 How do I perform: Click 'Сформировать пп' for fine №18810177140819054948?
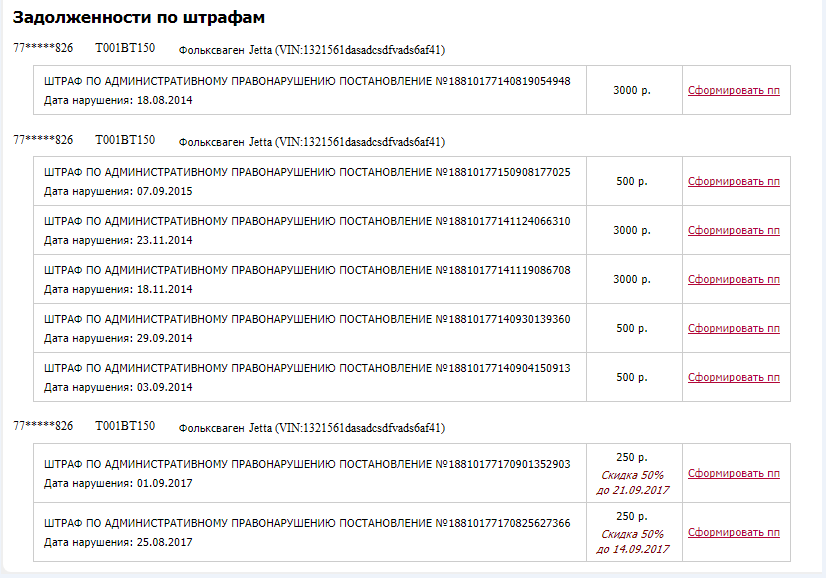pyautogui.click(x=733, y=90)
